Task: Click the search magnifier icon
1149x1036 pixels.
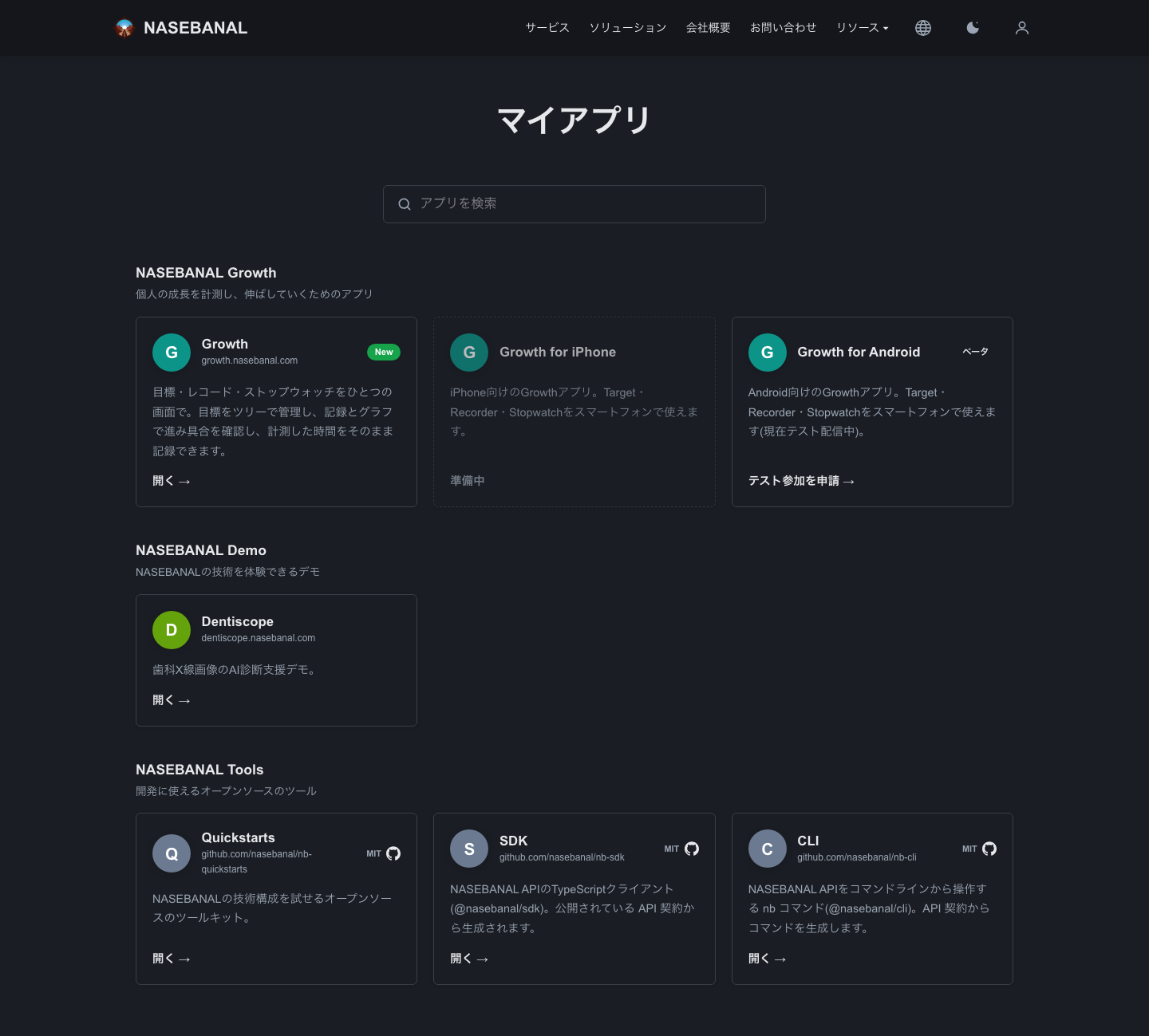Action: 405,204
